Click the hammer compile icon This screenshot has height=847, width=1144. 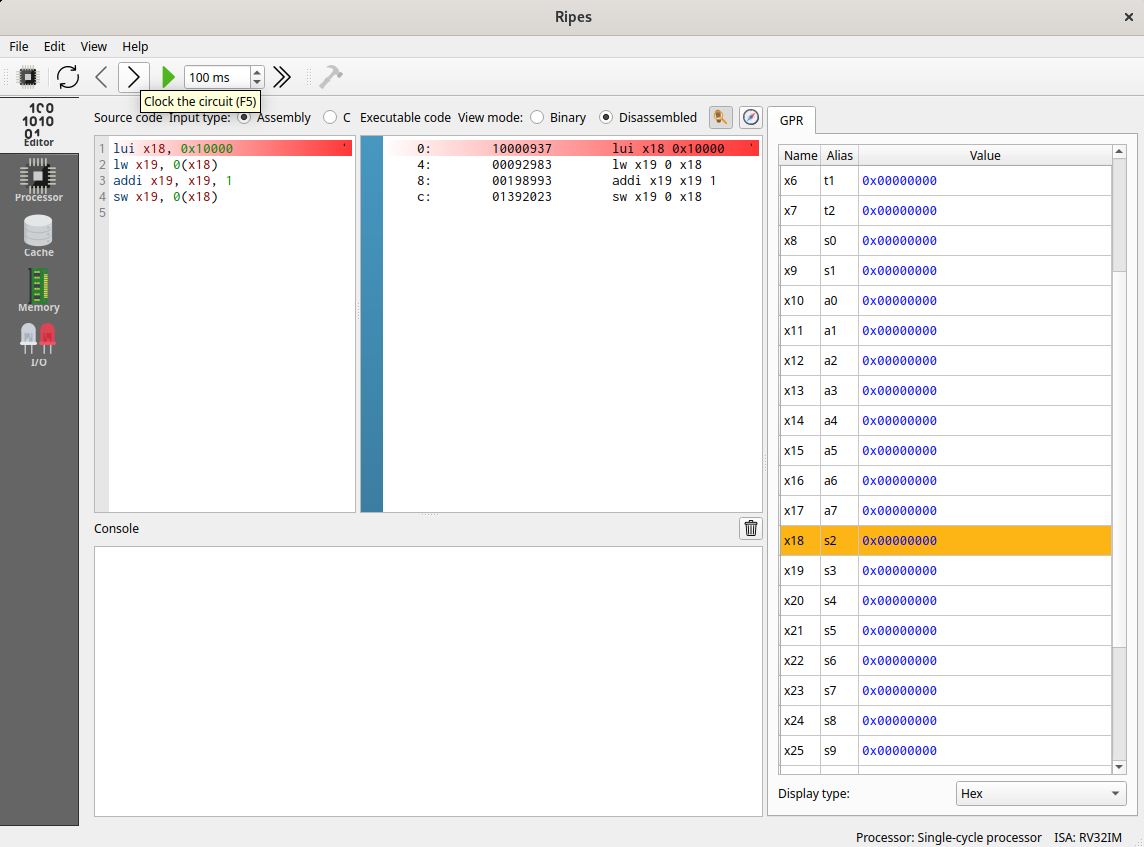click(x=331, y=77)
